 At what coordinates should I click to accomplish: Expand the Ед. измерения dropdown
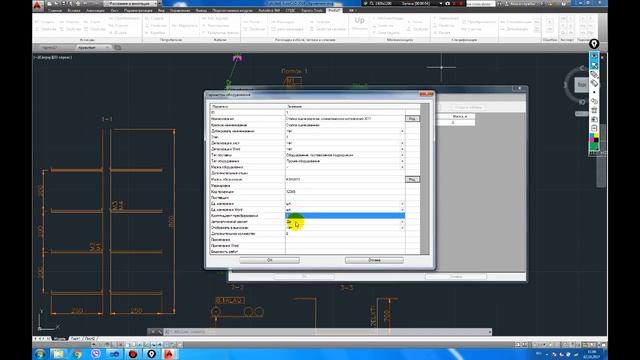pos(402,204)
